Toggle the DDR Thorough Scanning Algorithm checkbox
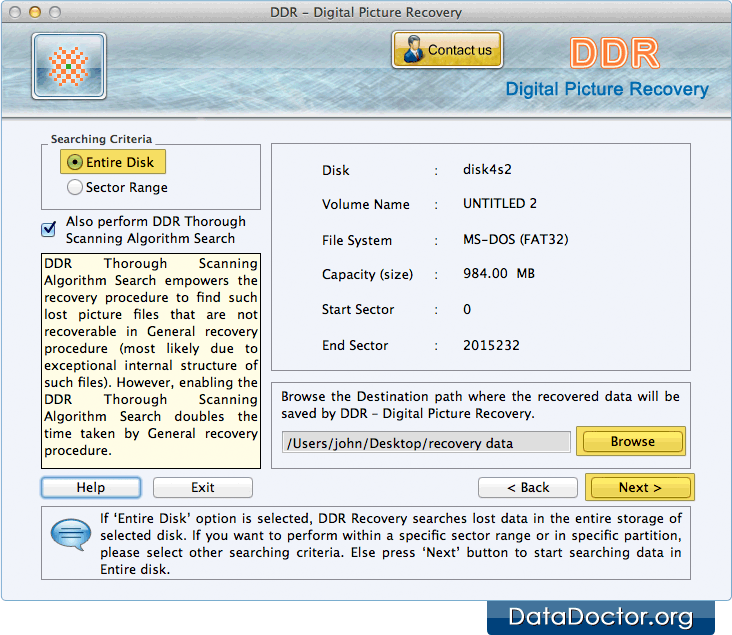The image size is (732, 635). (49, 229)
